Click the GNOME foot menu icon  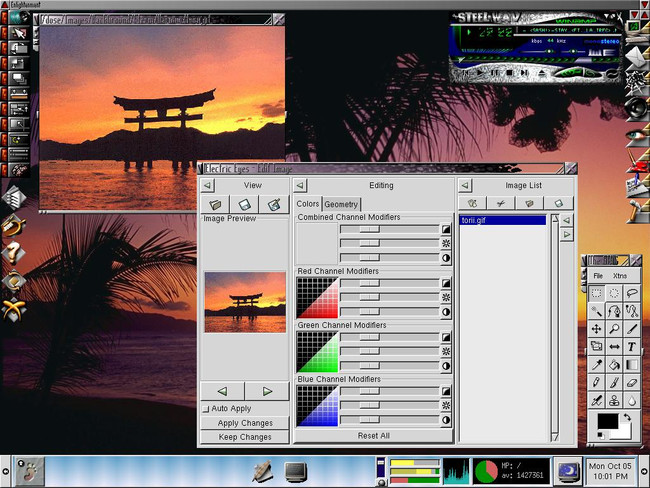[x=29, y=471]
